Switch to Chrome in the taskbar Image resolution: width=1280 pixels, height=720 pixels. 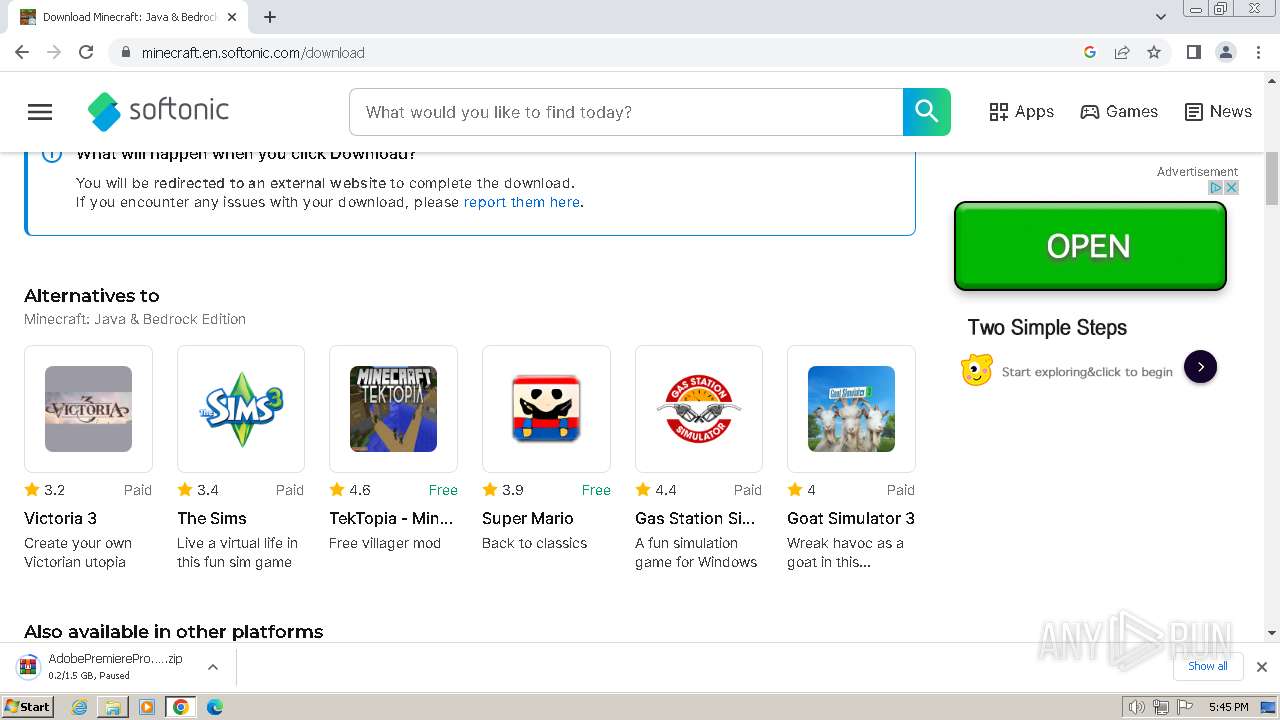[x=181, y=707]
